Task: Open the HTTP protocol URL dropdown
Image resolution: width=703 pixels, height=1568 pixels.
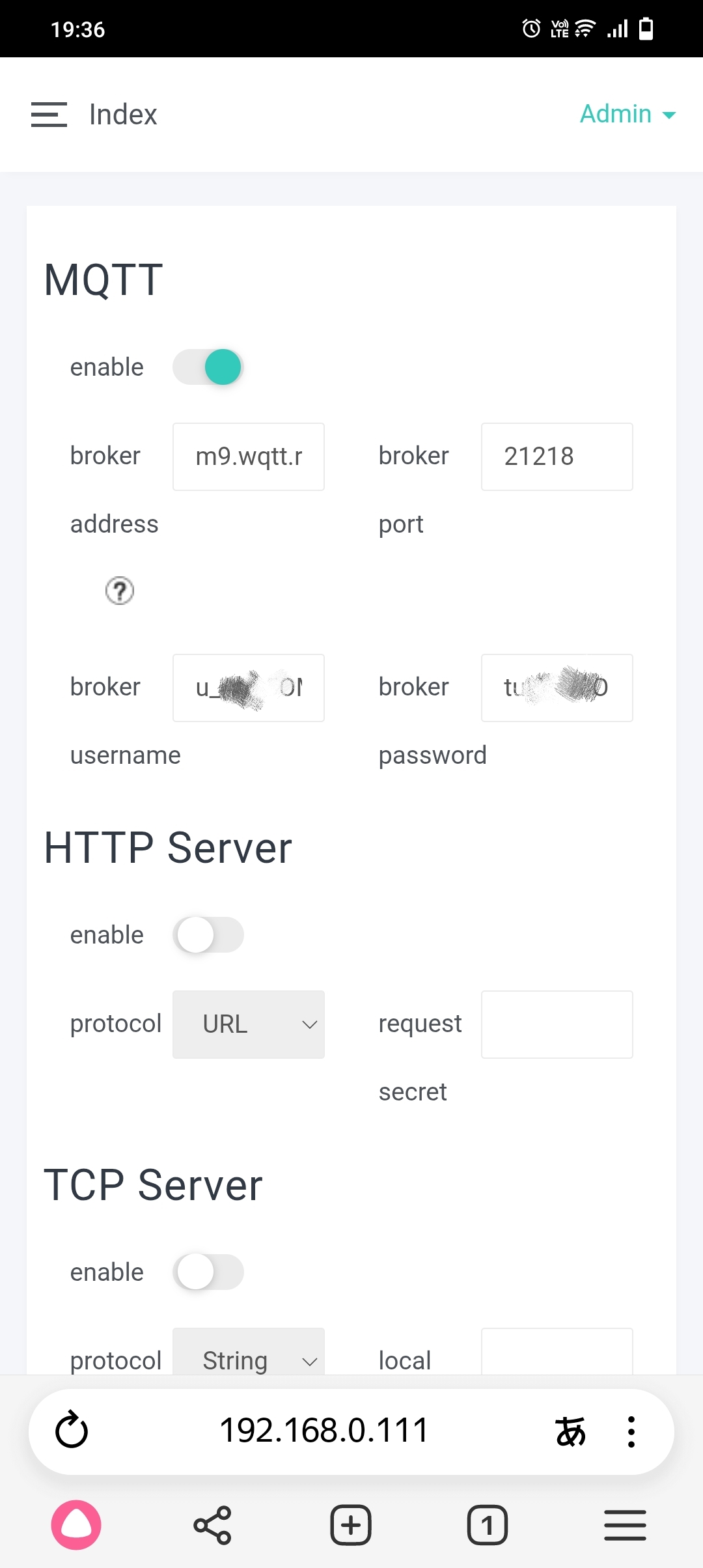Action: point(249,1024)
